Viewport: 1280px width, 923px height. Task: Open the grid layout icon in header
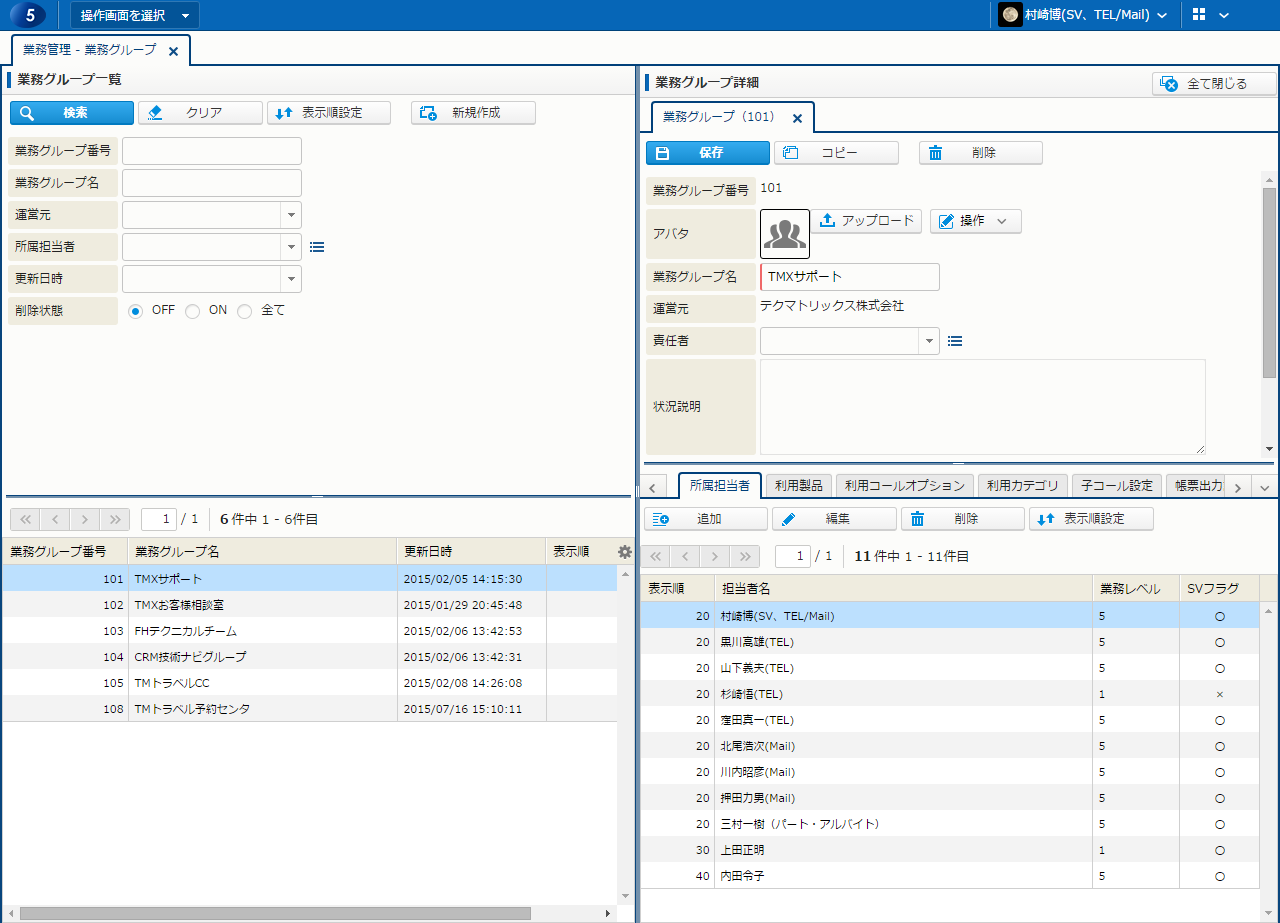tap(1200, 15)
